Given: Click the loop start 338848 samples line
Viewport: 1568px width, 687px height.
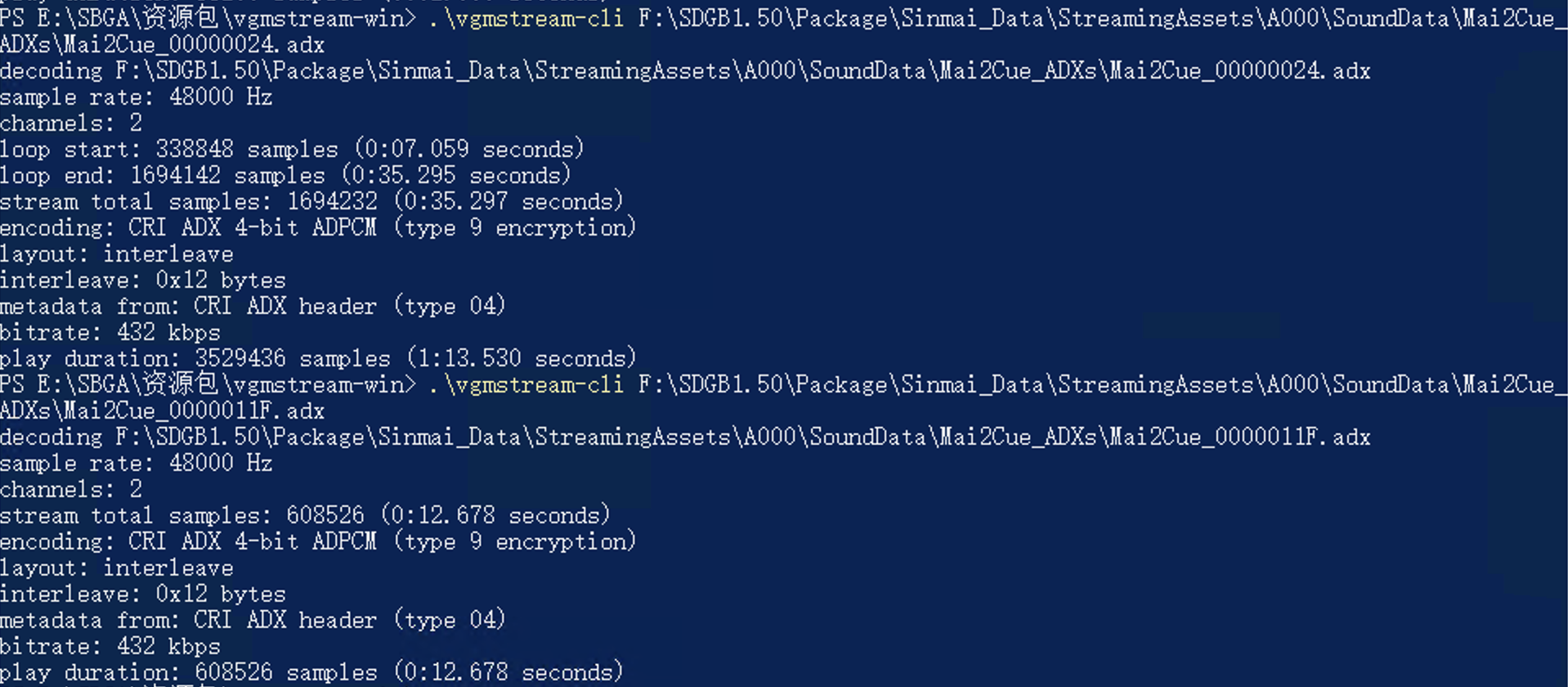Looking at the screenshot, I should click(292, 149).
